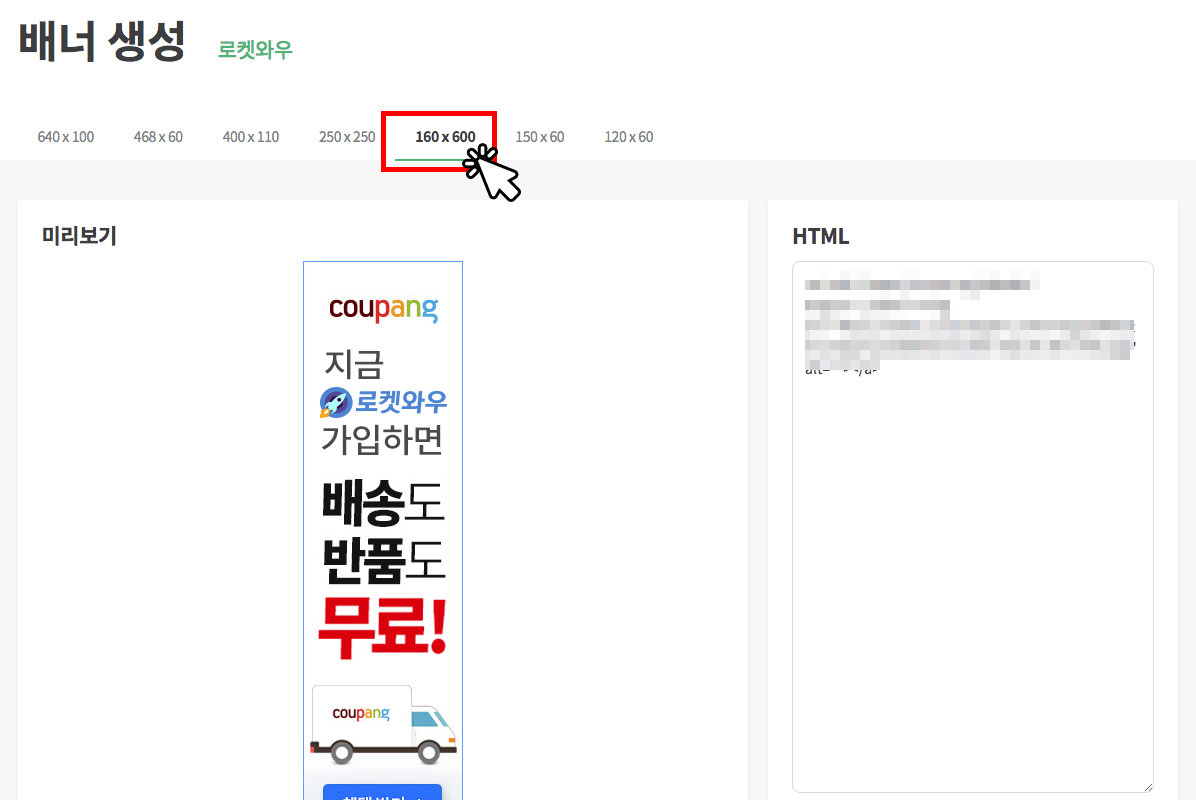This screenshot has height=800, width=1196.
Task: Click the blue button at banner bottom
Action: [382, 792]
